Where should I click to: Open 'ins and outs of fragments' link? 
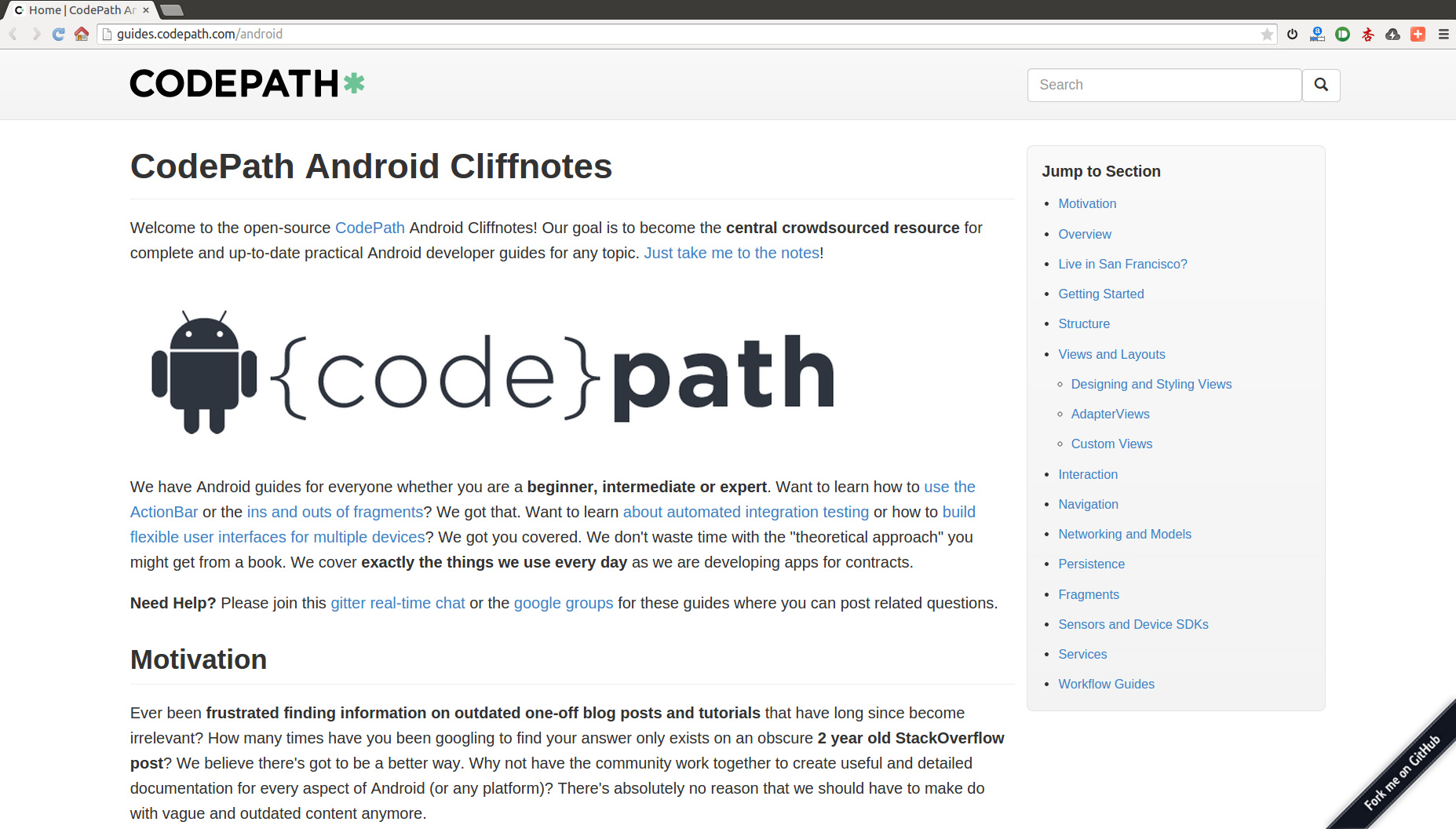335,512
